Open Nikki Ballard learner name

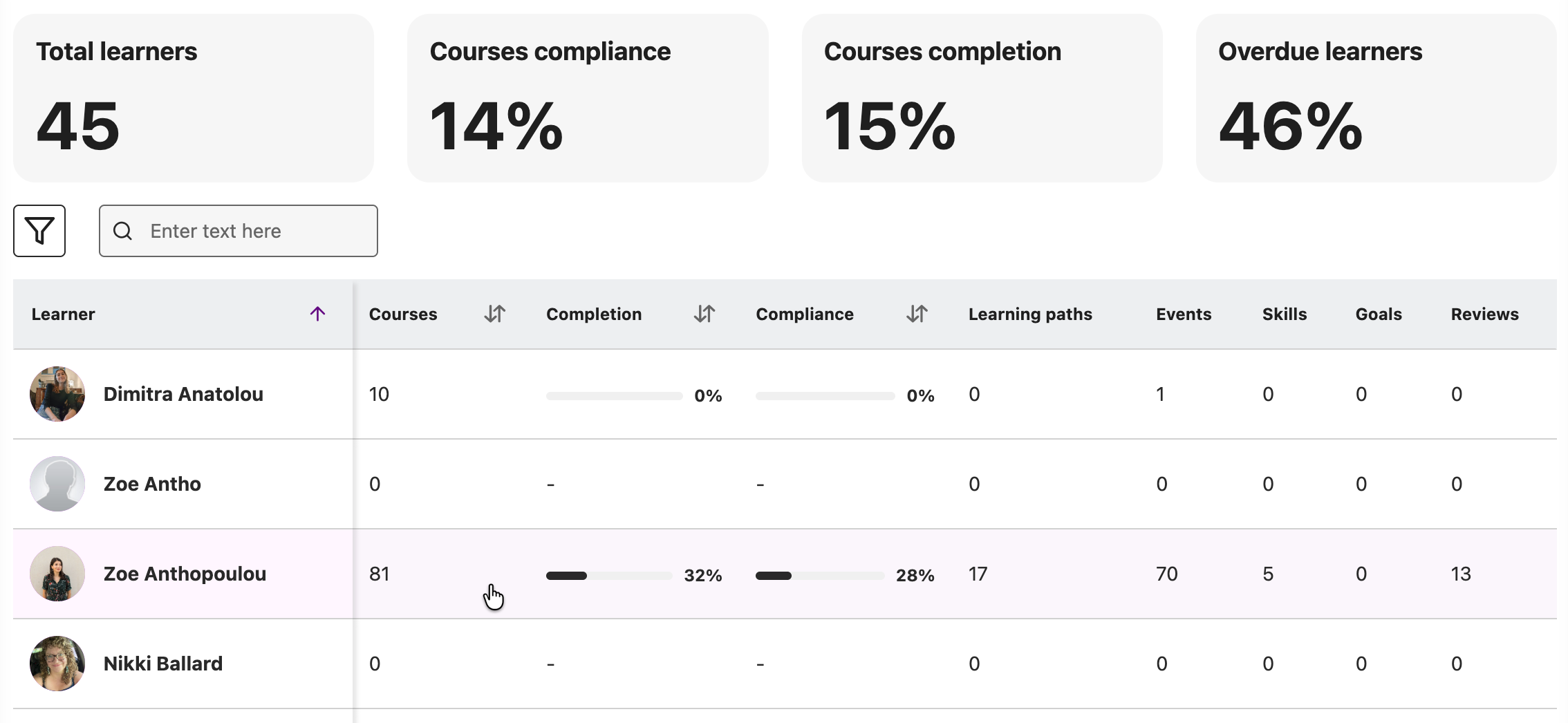pos(163,664)
